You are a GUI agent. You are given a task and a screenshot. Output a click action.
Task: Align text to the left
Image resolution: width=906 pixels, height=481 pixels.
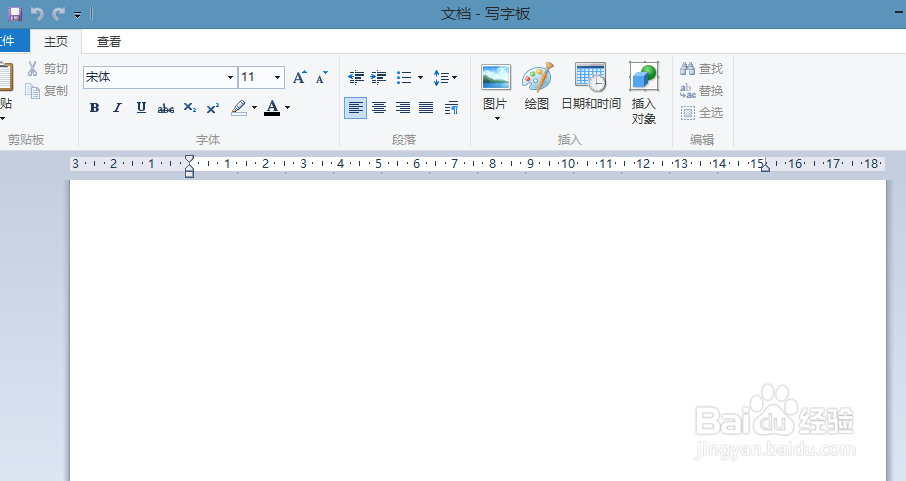click(x=355, y=108)
